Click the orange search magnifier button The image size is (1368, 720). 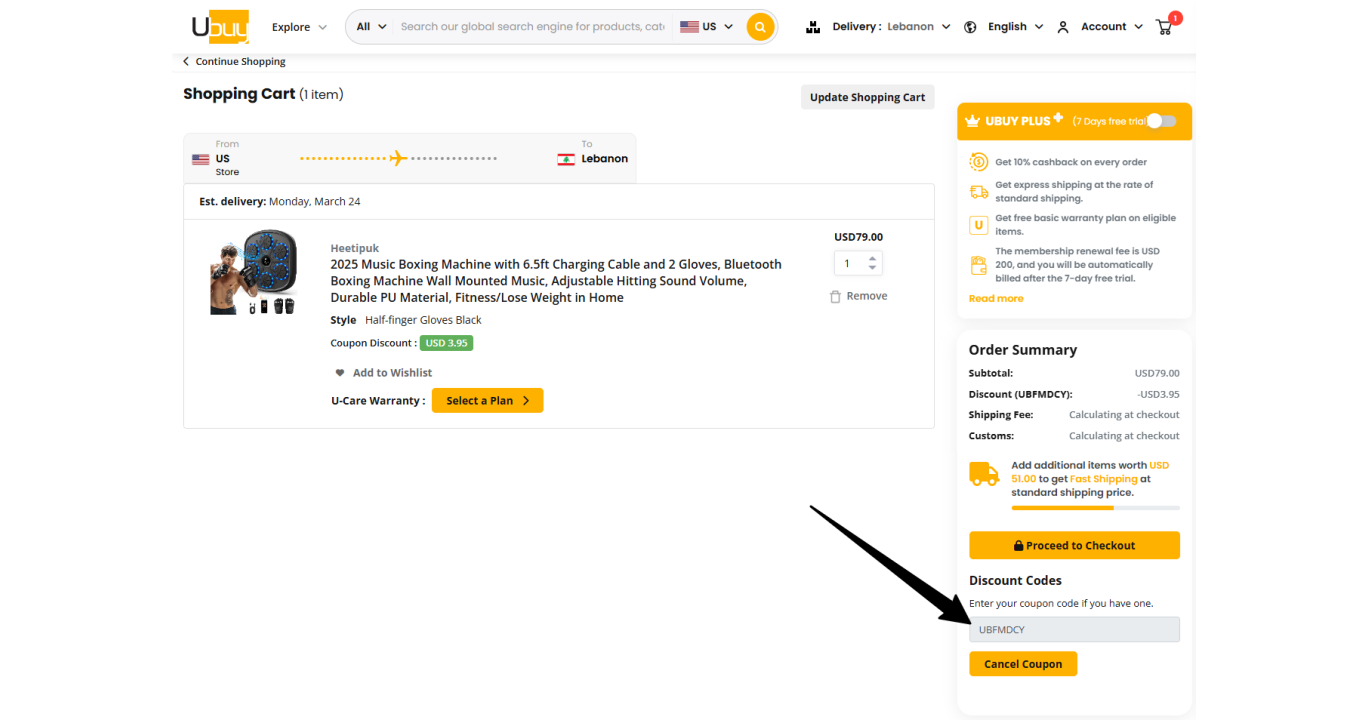click(760, 27)
